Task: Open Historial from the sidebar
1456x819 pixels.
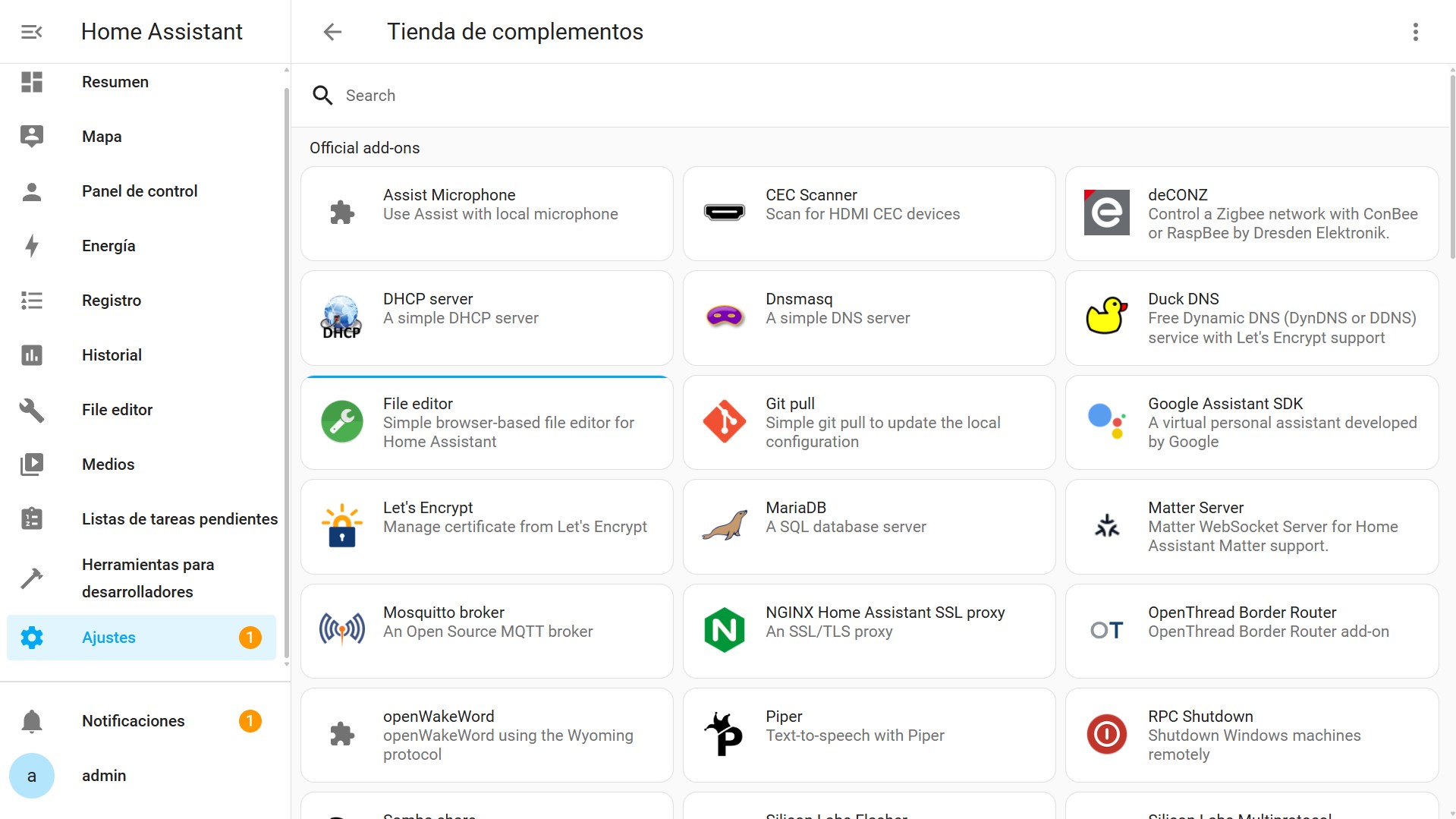Action: 112,355
